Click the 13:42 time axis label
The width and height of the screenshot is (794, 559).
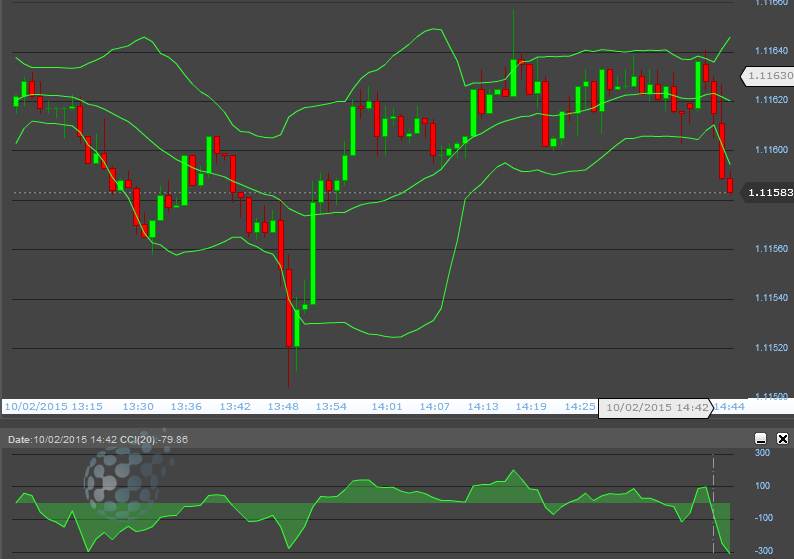pos(235,407)
